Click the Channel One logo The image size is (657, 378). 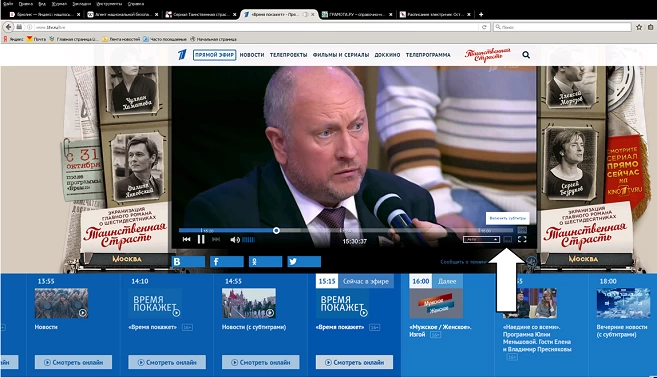click(x=182, y=54)
